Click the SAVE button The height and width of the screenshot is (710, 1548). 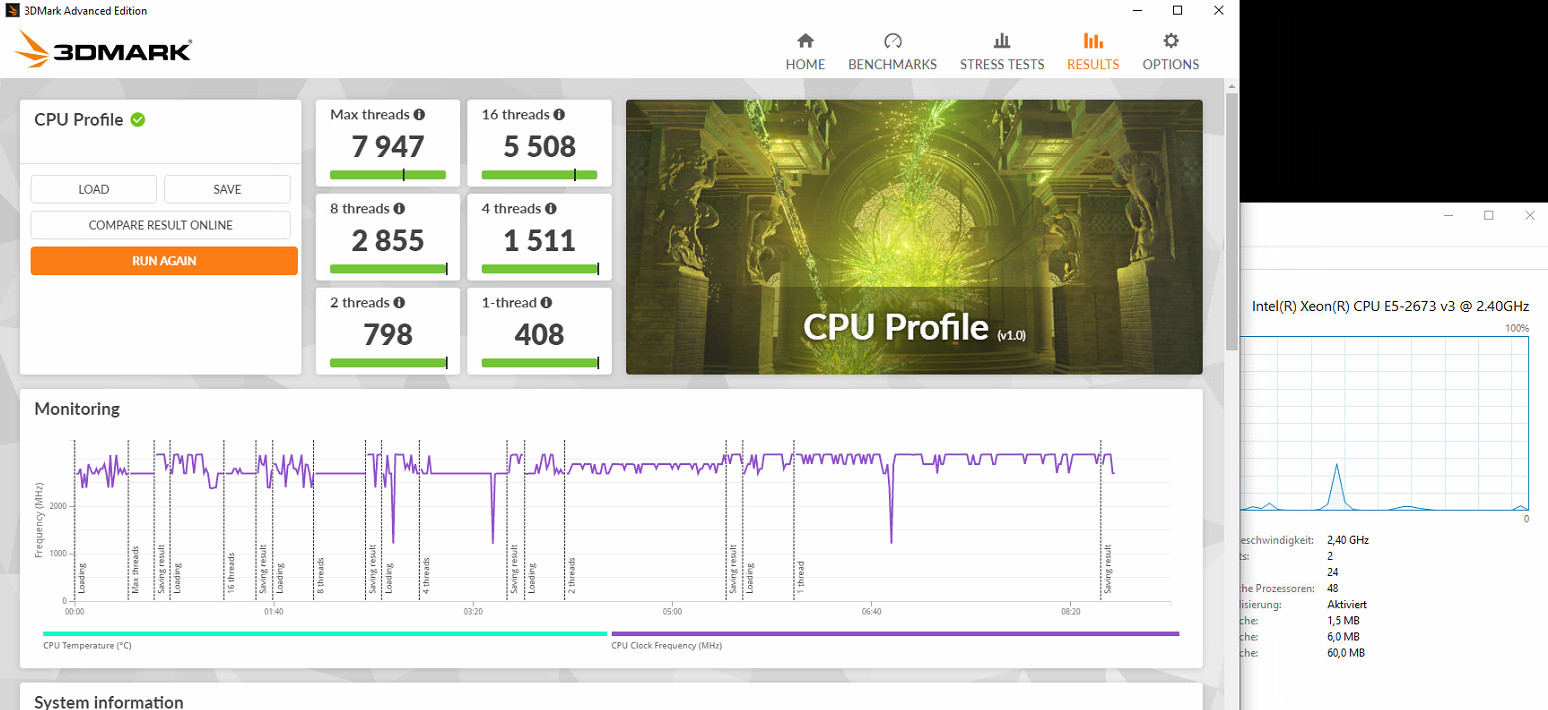[227, 189]
